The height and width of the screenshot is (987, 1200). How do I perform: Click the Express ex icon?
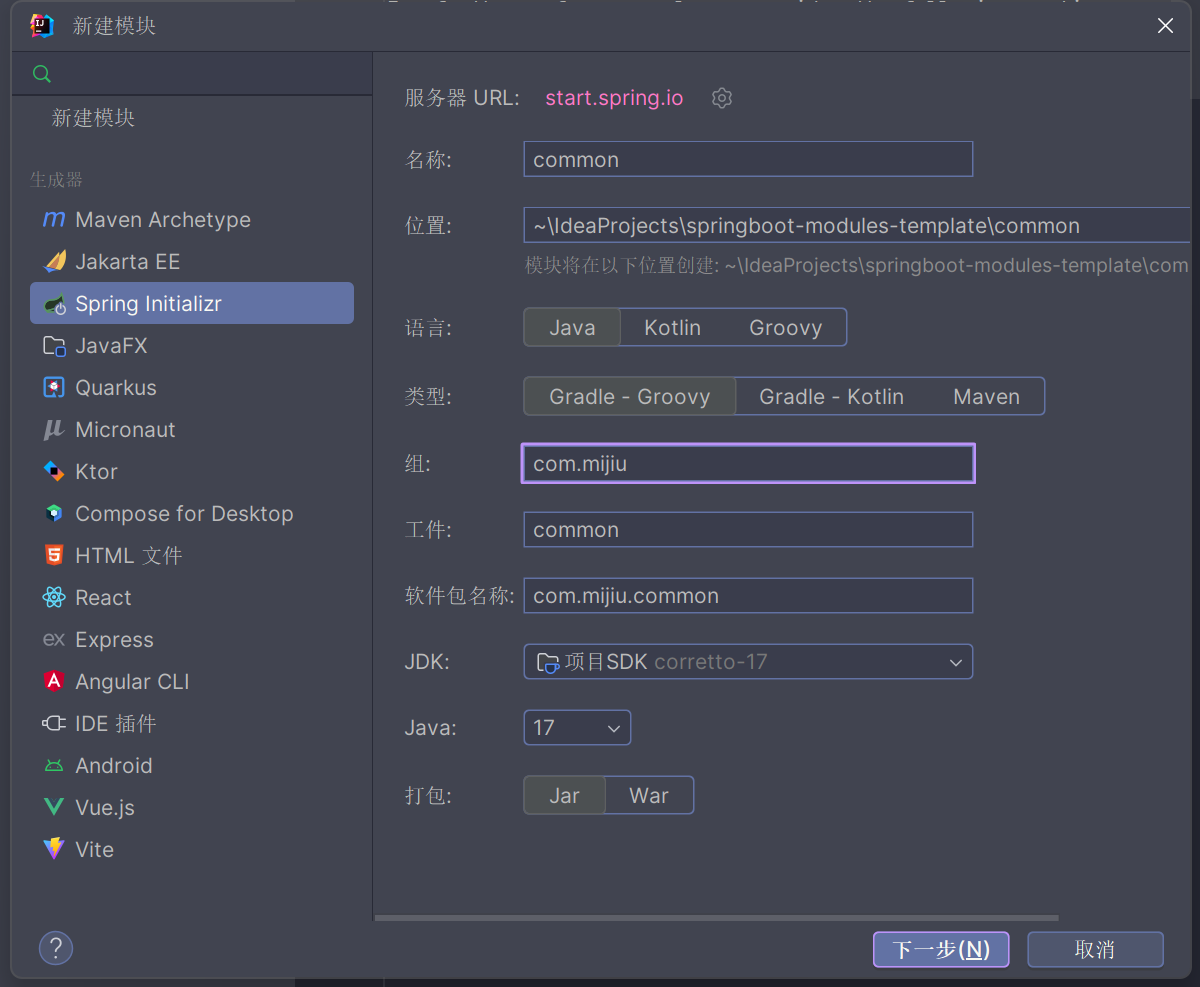coord(54,639)
